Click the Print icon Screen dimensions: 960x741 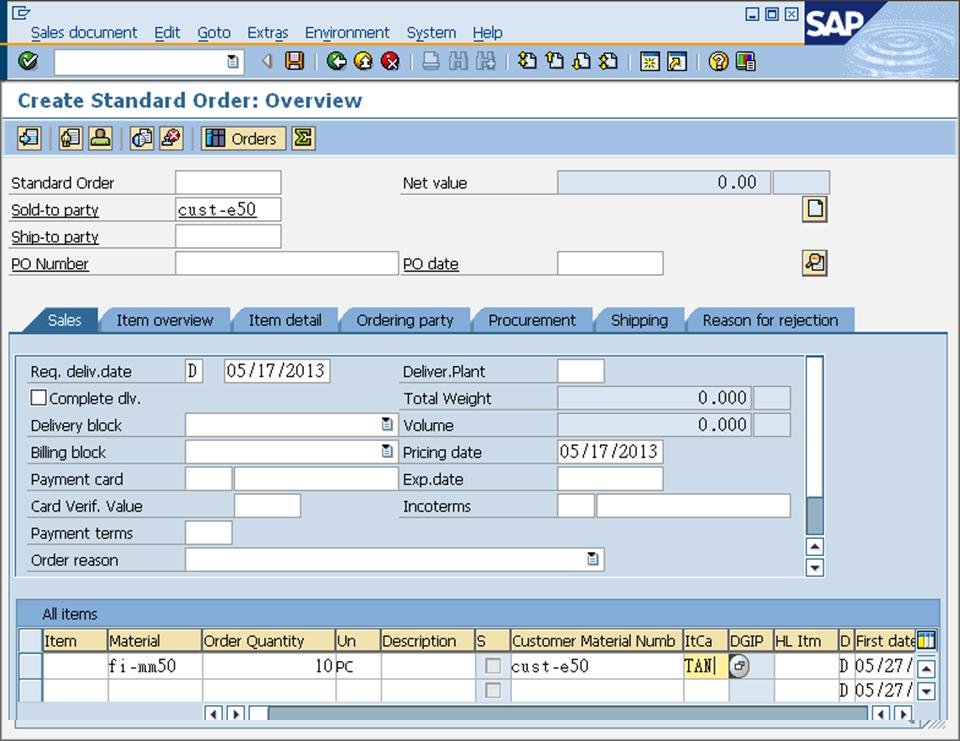(431, 61)
